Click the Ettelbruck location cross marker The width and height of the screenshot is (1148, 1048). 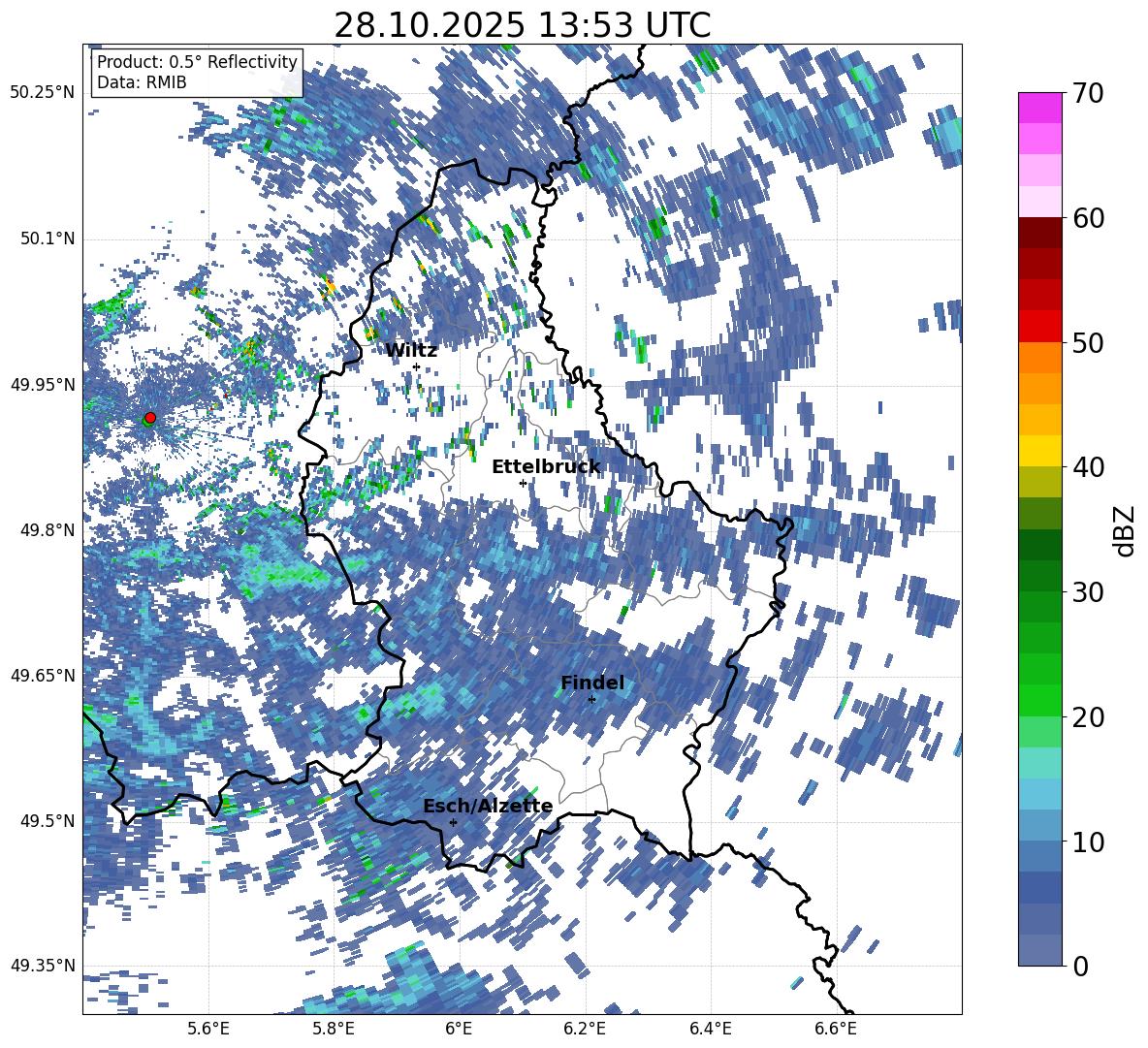pos(523,483)
